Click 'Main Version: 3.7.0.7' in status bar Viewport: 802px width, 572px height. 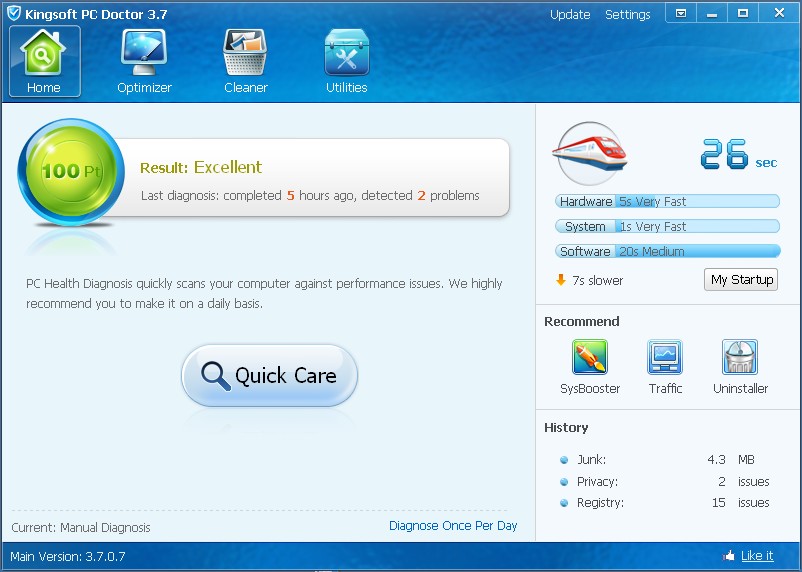[68, 556]
